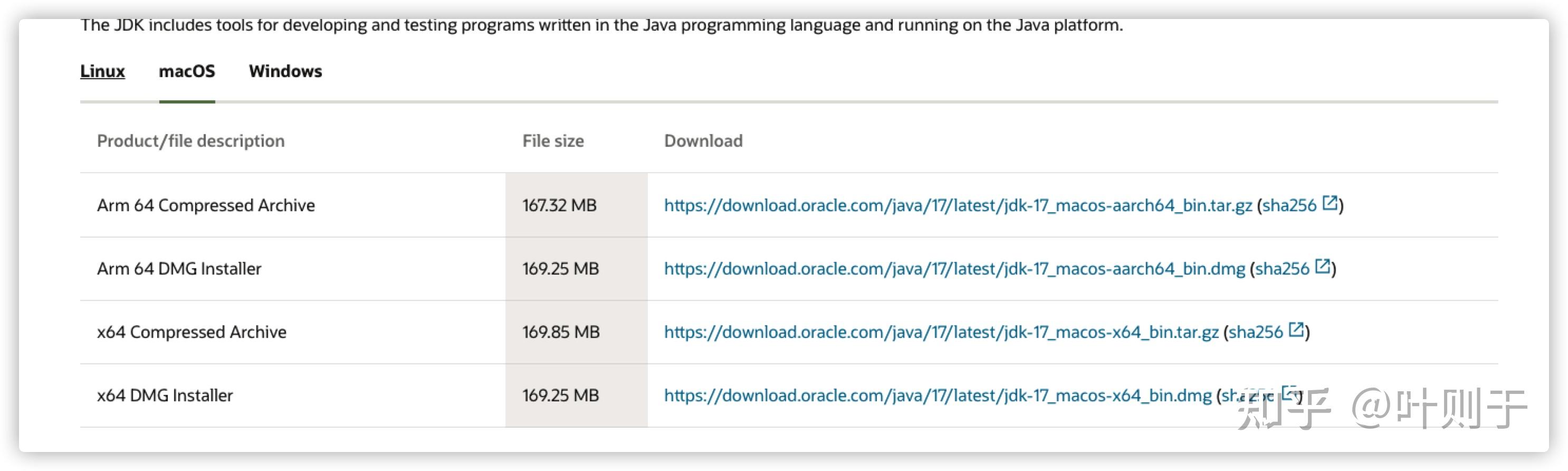Select the x64 DMG Installer description cell
1568x471 pixels.
165,395
